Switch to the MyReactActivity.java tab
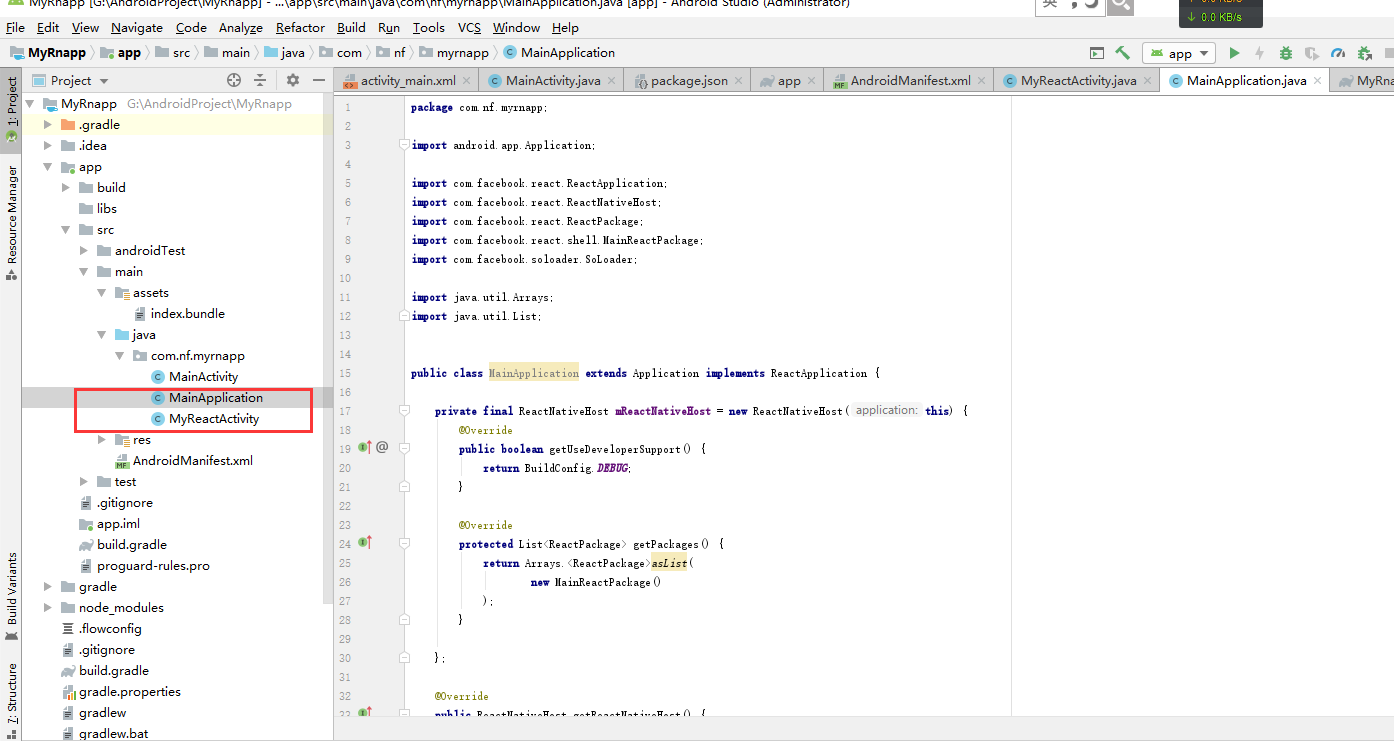 click(x=1078, y=81)
